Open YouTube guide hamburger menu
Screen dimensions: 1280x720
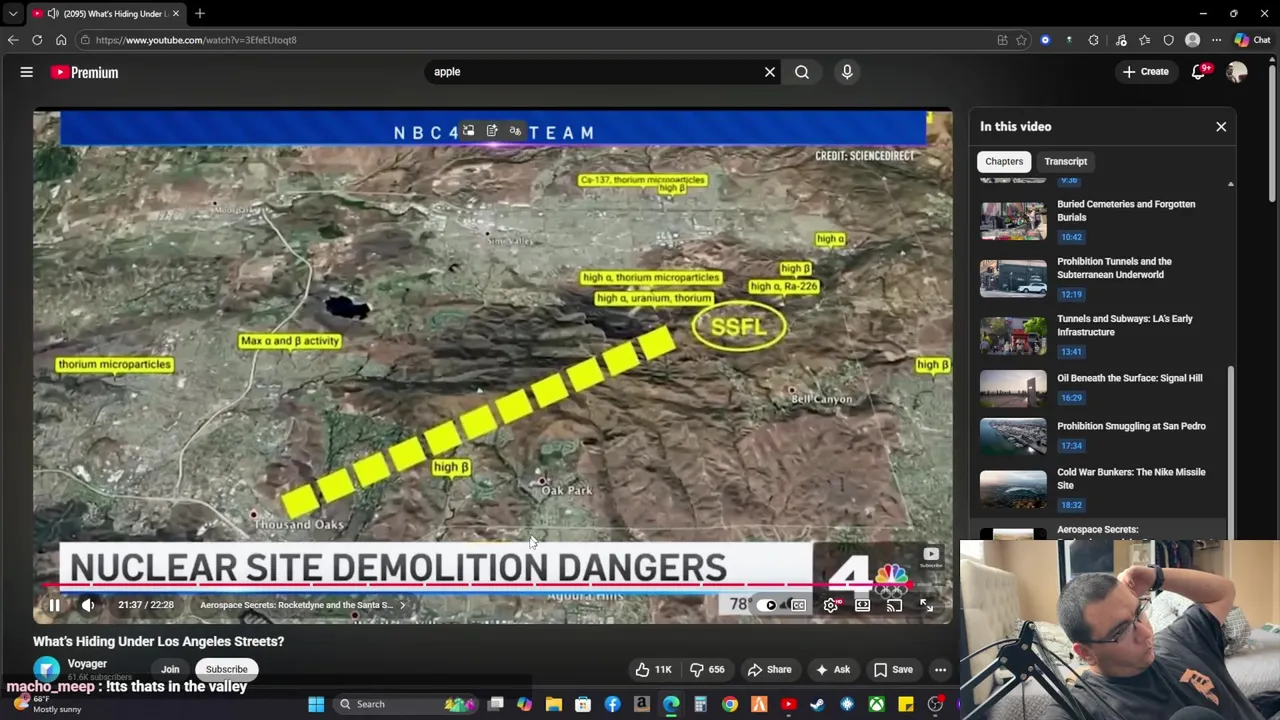tap(27, 72)
